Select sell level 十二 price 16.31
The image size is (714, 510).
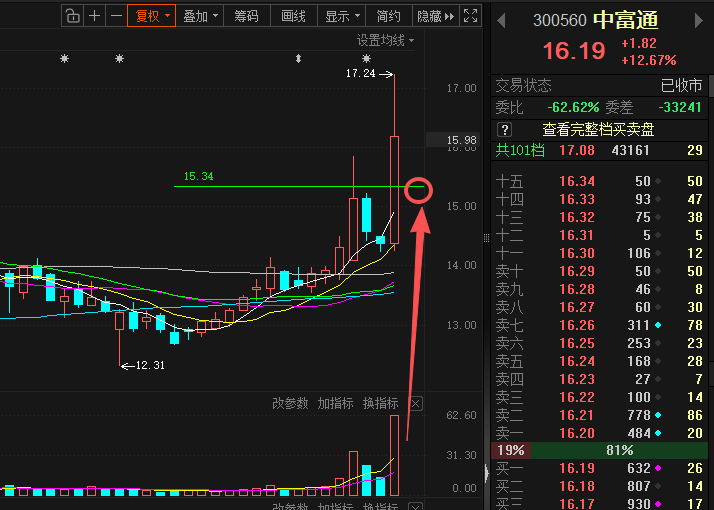[x=577, y=235]
